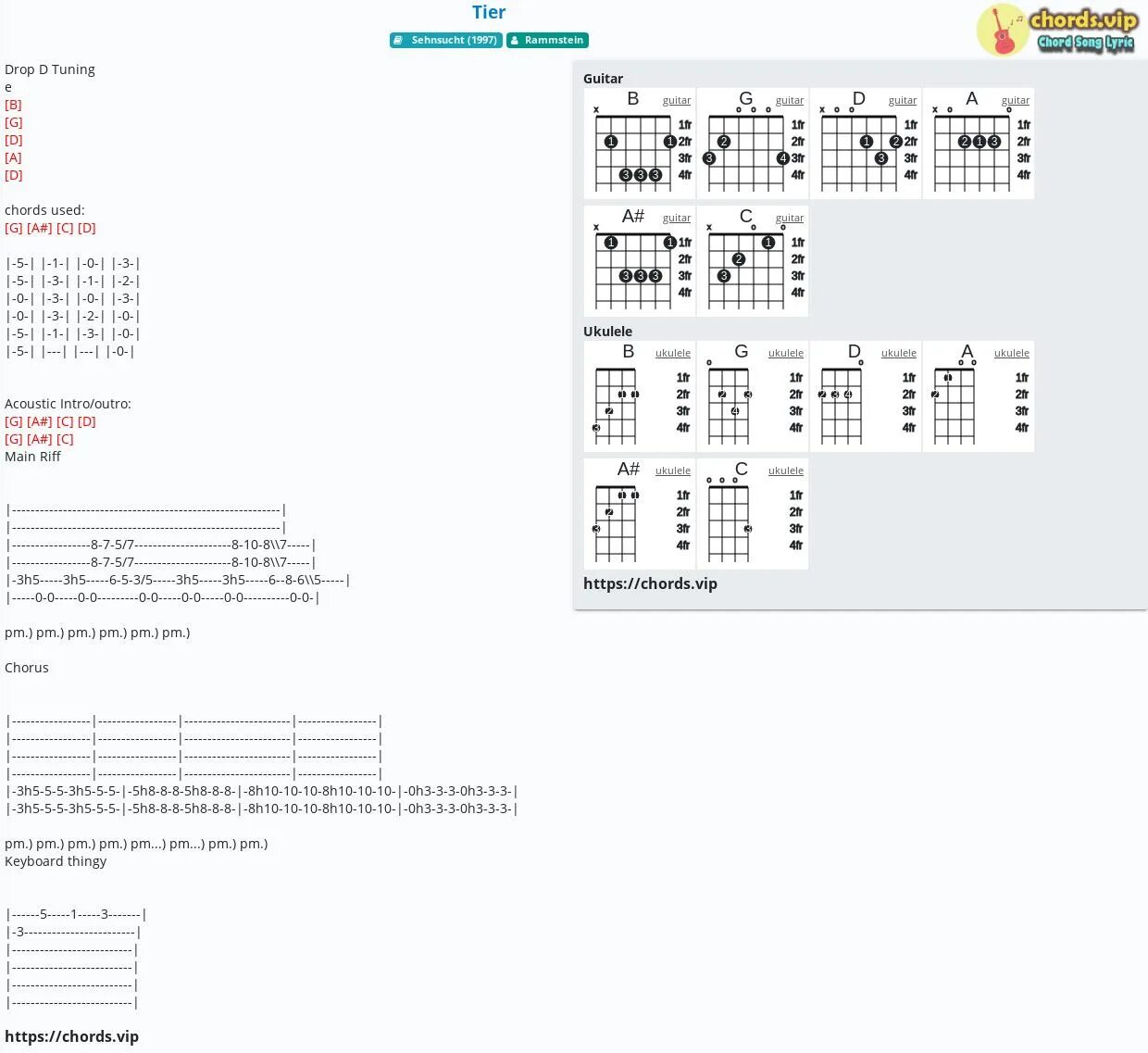Click the Rammstein artist tag

coord(547,40)
